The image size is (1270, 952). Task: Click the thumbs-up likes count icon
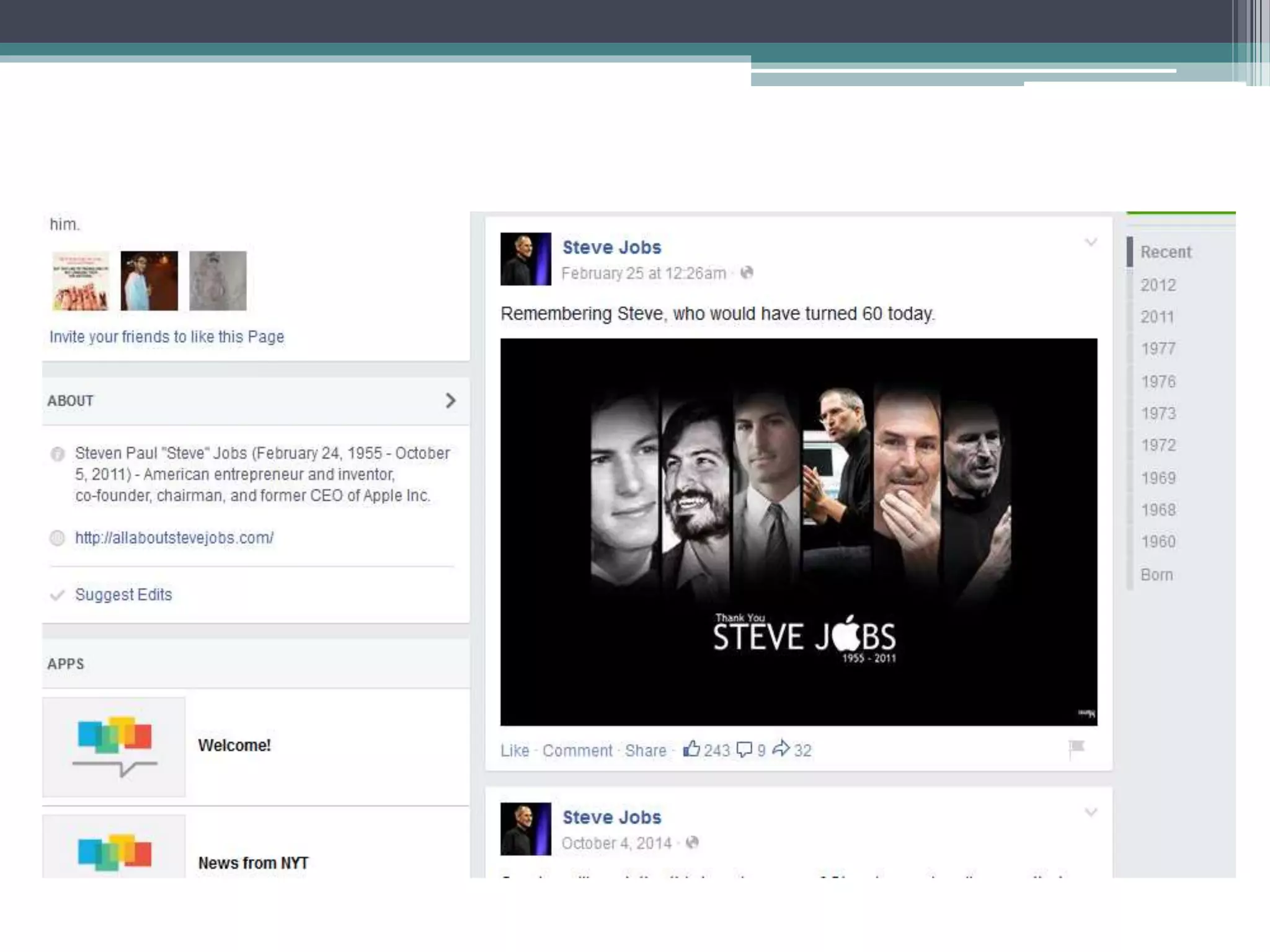[691, 749]
